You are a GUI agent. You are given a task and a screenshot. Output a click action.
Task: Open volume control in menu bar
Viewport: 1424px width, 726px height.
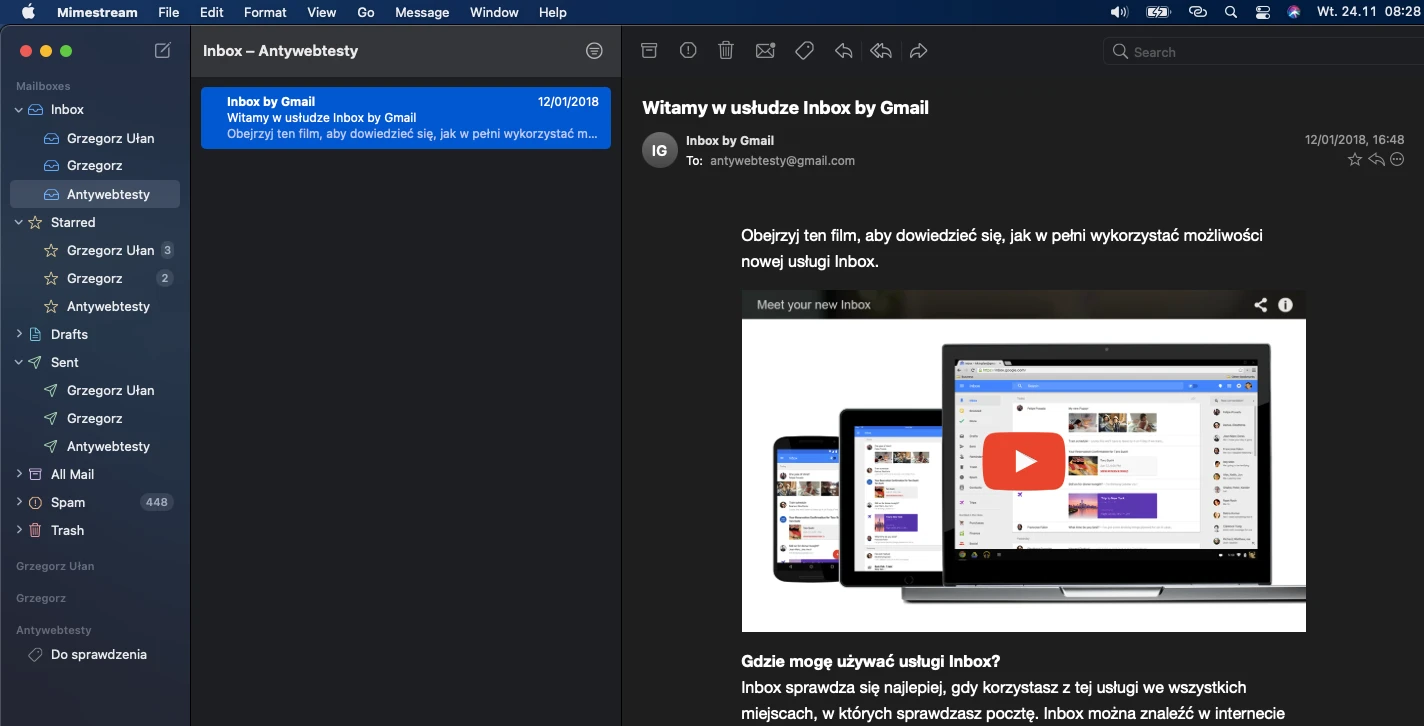[1119, 12]
